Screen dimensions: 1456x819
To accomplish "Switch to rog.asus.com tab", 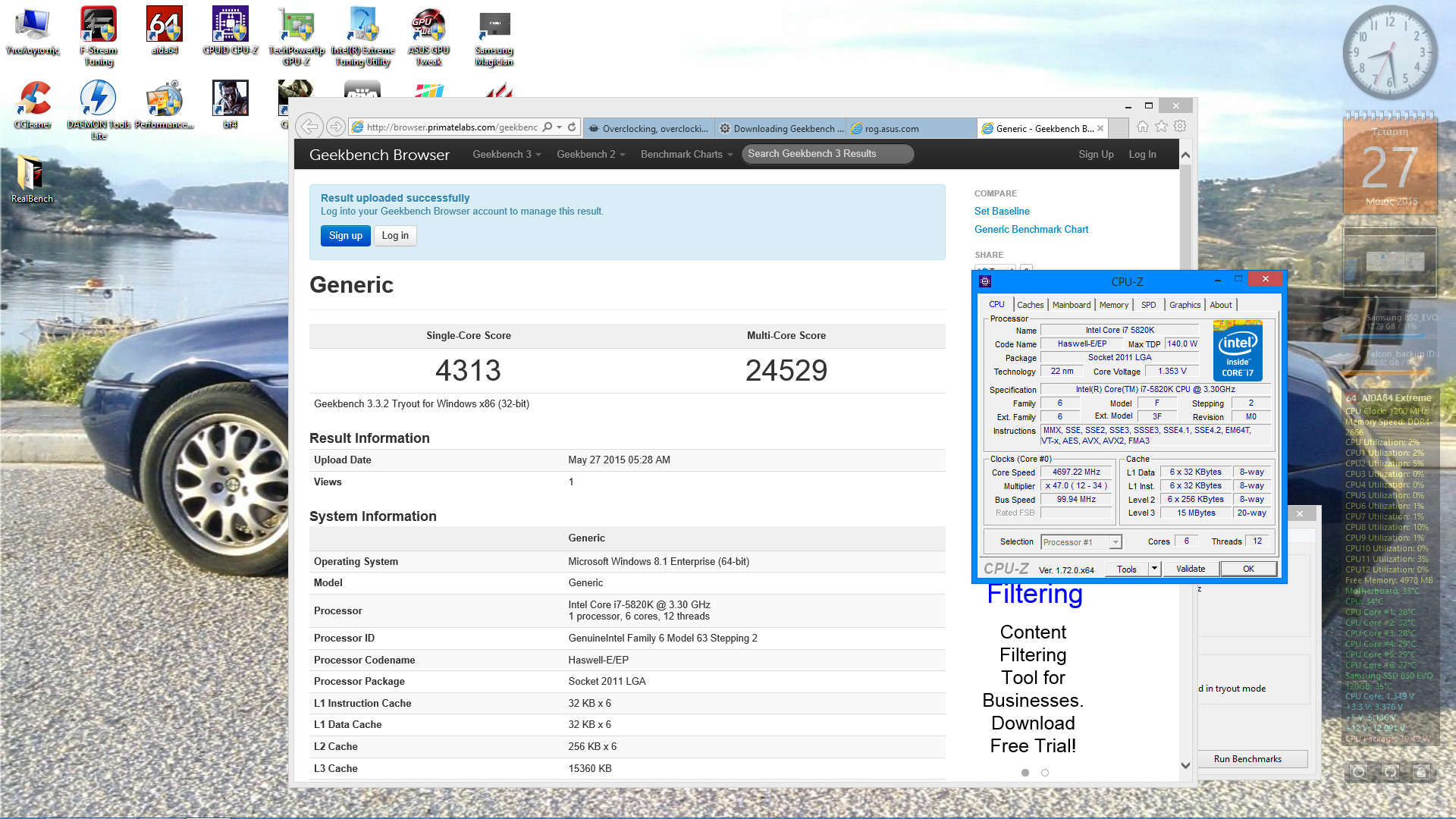I will coord(912,128).
